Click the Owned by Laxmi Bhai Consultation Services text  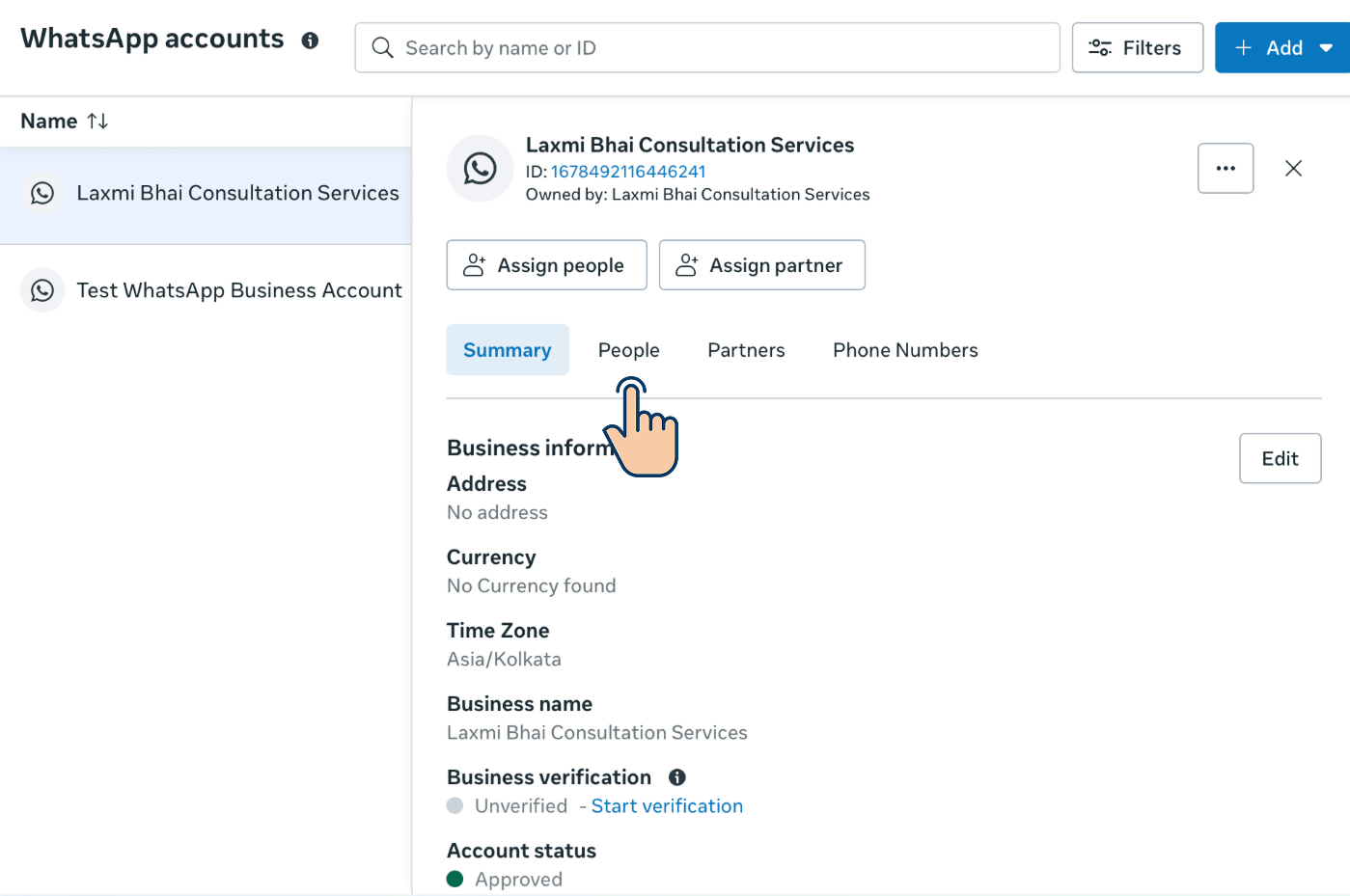[698, 195]
